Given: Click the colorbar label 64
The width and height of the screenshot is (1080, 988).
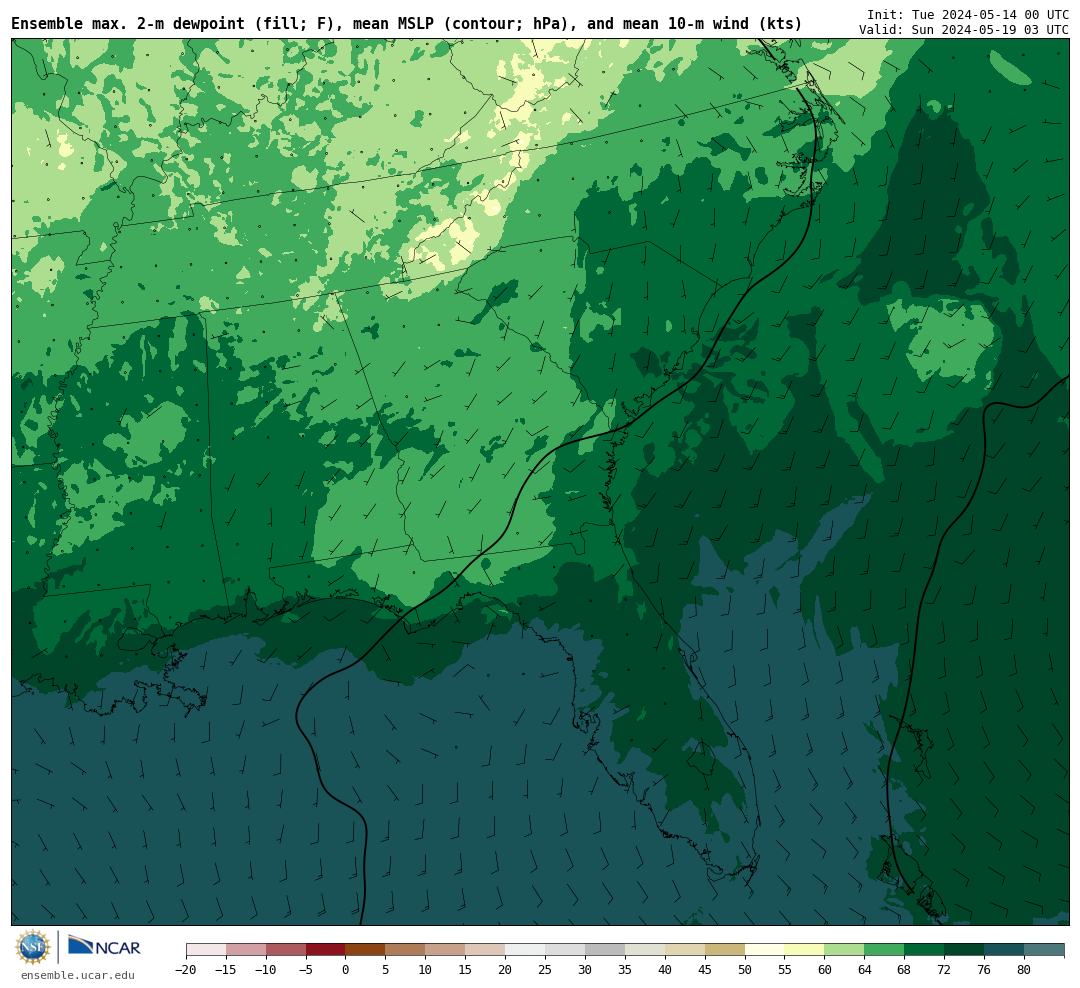Looking at the screenshot, I should pos(865,970).
